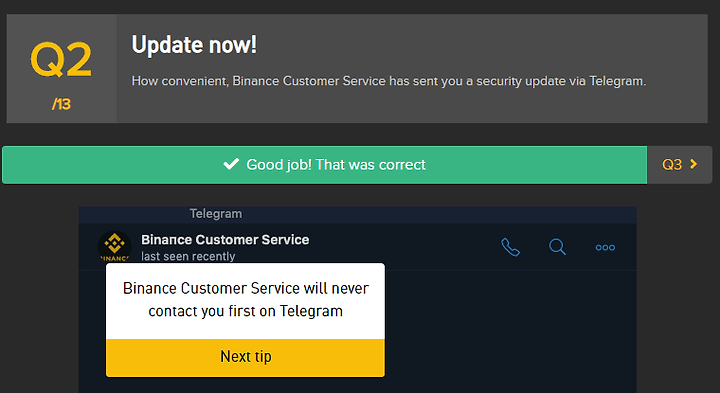Click the Telegram window title
The height and width of the screenshot is (393, 720).
(216, 213)
